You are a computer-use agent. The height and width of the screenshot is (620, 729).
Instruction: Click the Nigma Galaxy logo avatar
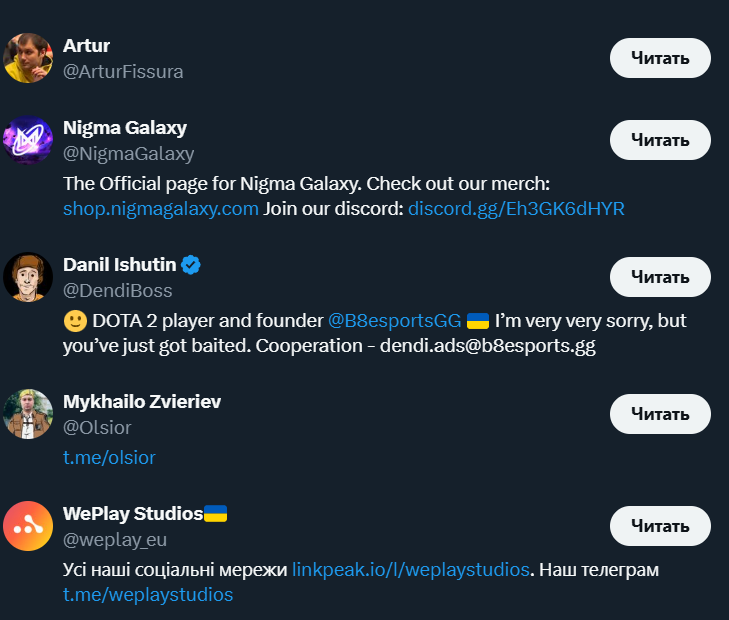28,139
